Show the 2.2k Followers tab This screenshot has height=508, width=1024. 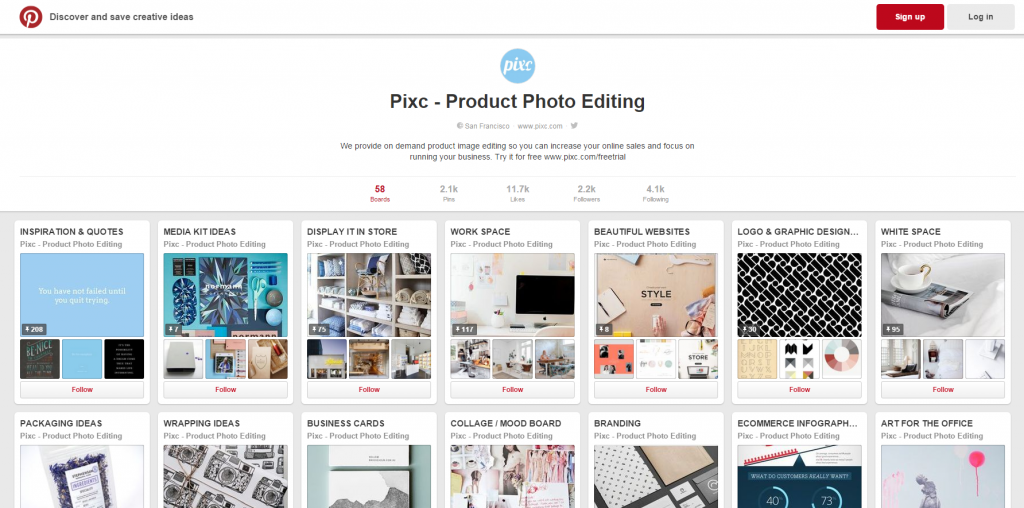click(586, 193)
